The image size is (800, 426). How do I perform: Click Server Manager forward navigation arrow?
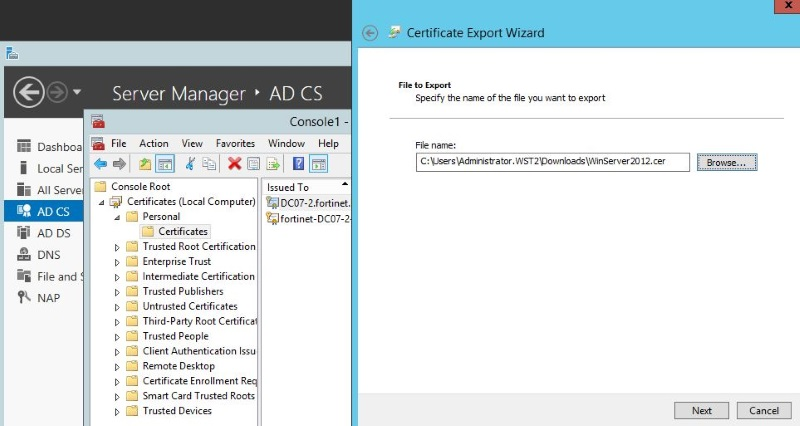[57, 92]
